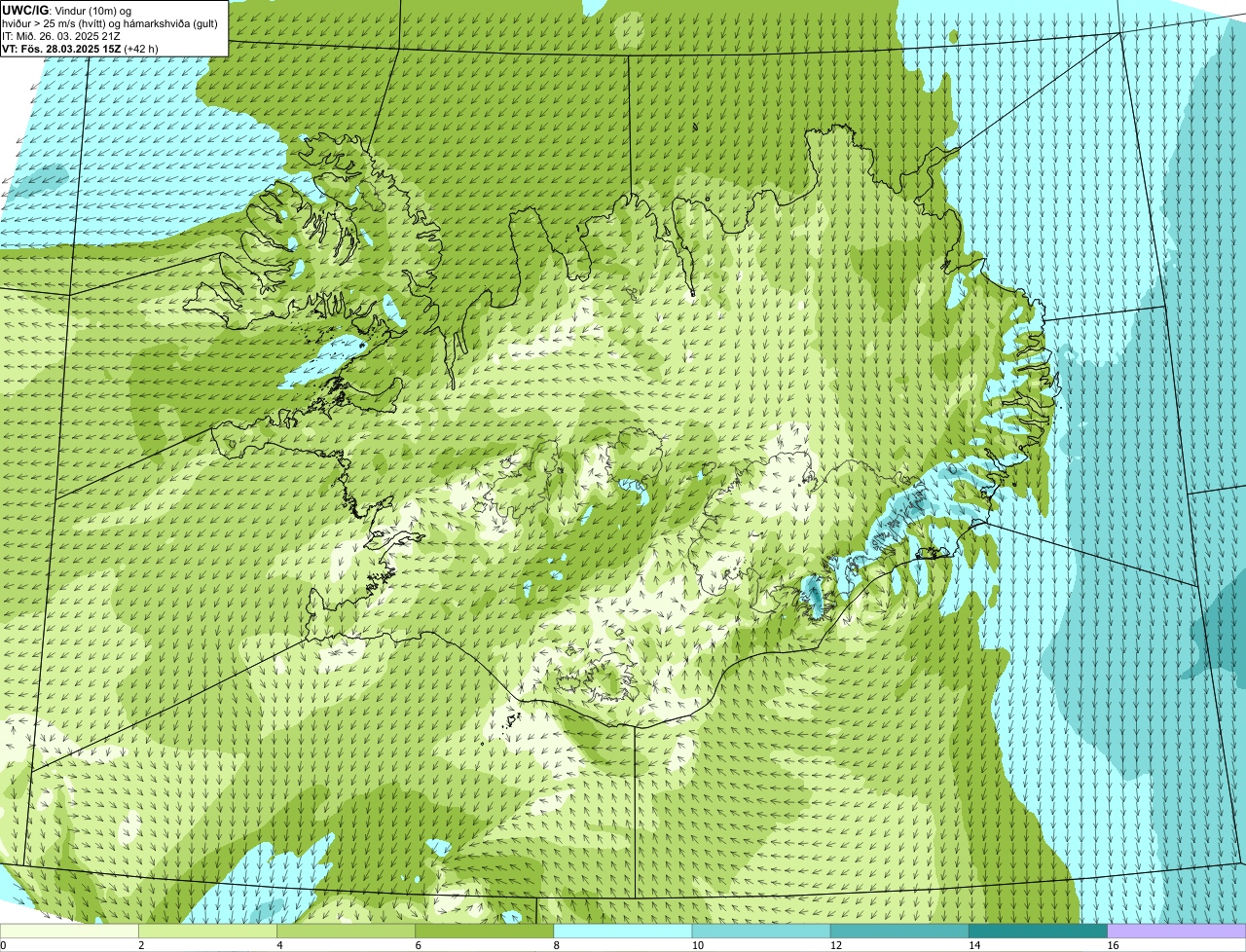Click the 2–4 m/s light green legend swatch
Viewport: 1246px width, 952px height.
[208, 931]
